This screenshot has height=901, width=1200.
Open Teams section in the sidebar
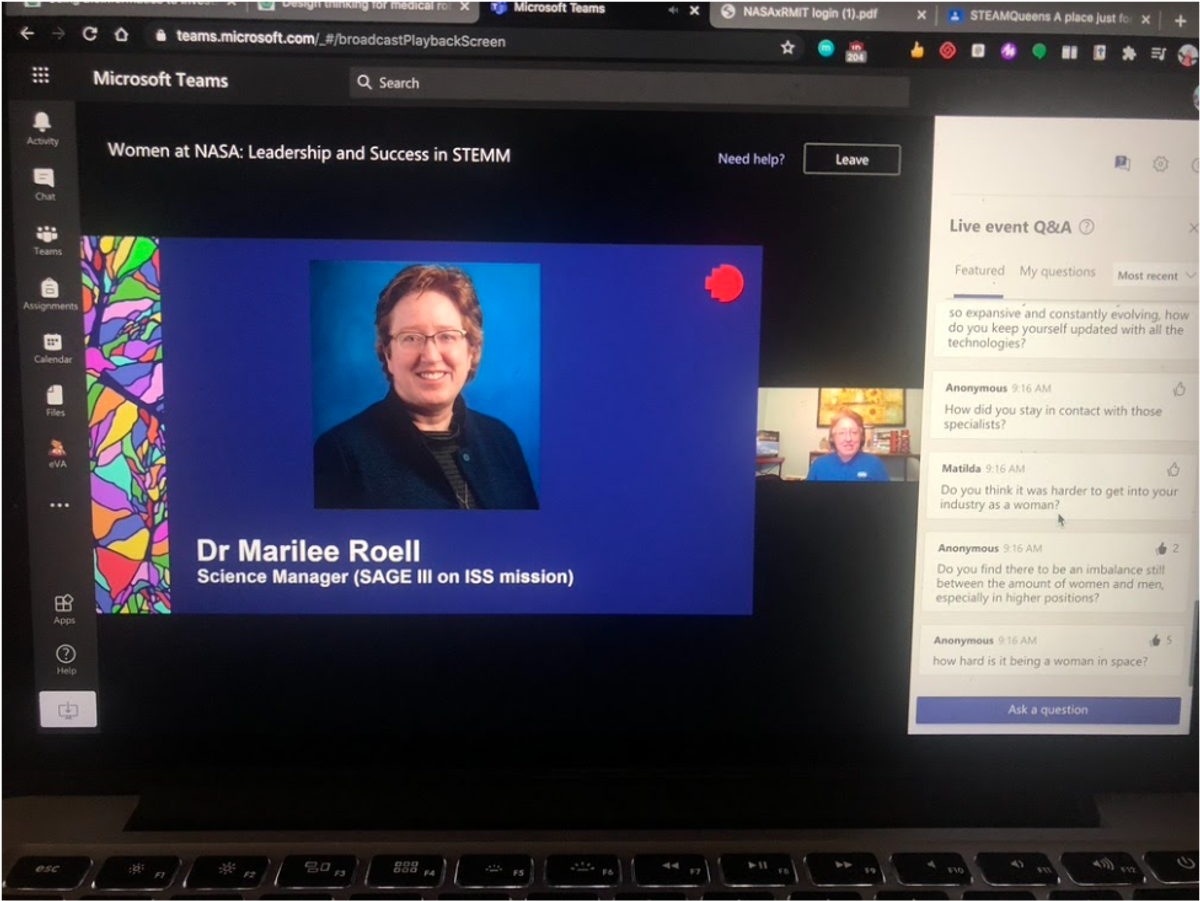[46, 239]
